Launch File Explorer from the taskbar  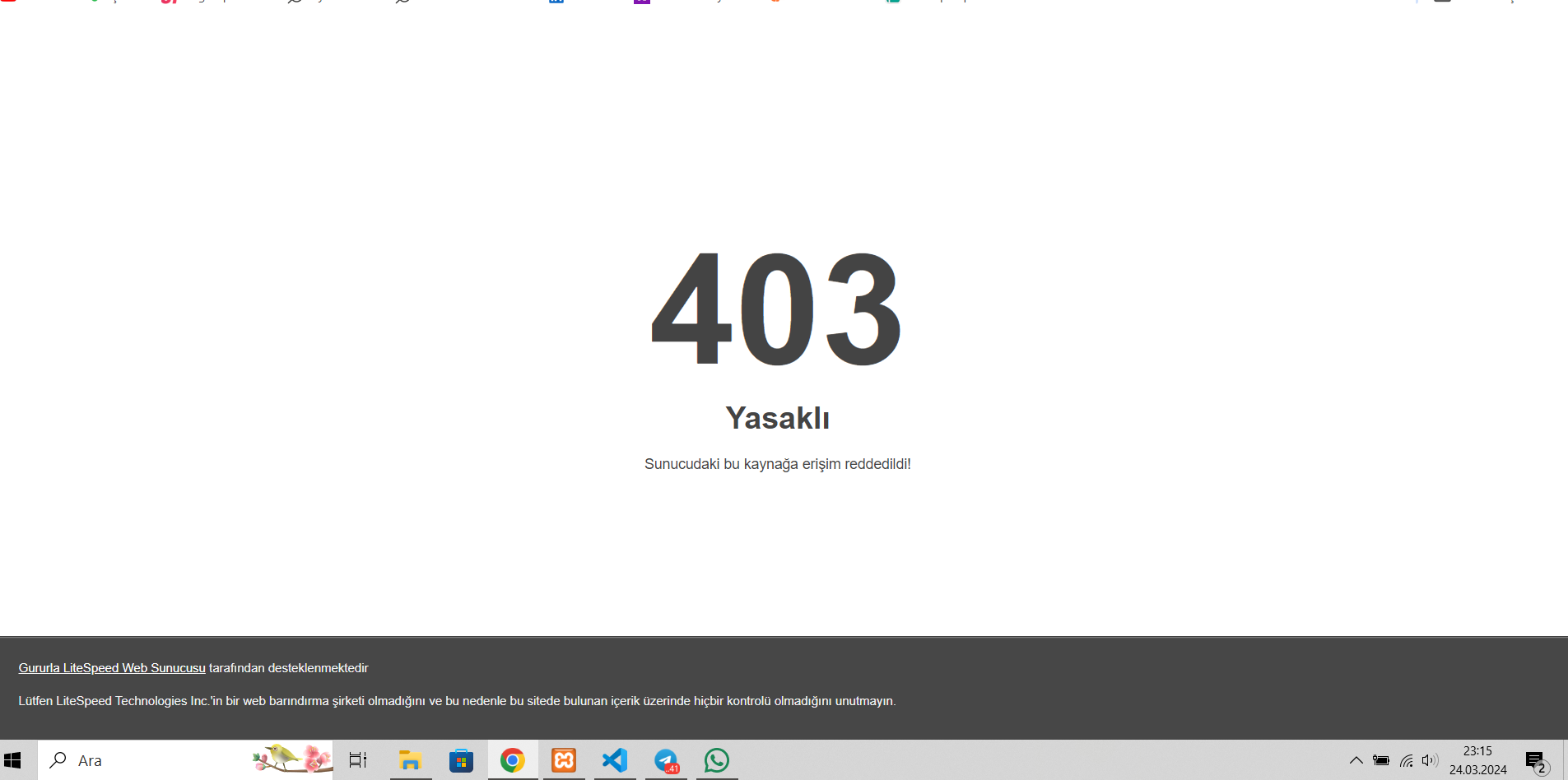coord(410,760)
